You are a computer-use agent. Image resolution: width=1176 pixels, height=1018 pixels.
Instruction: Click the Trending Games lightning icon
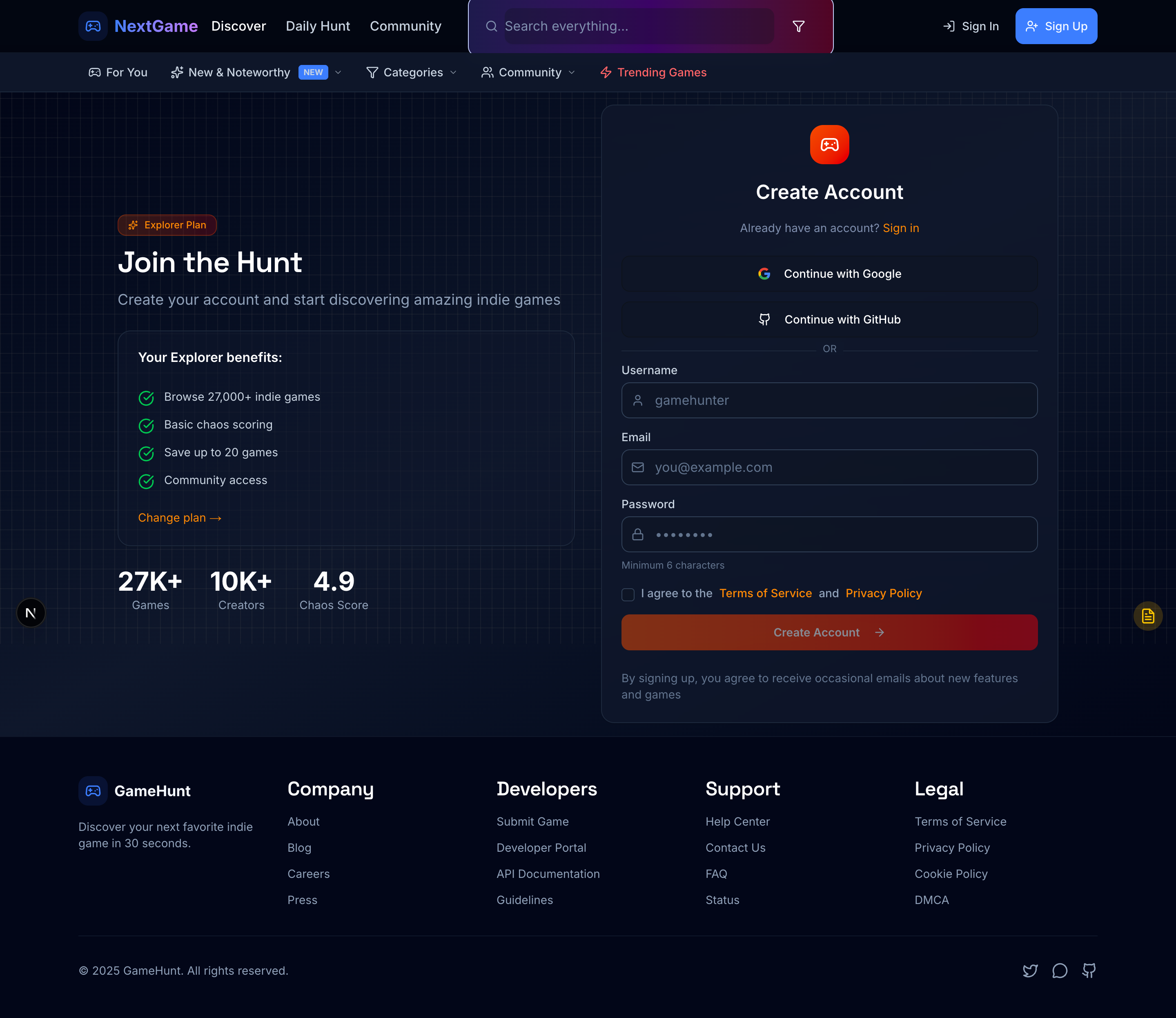(x=605, y=72)
